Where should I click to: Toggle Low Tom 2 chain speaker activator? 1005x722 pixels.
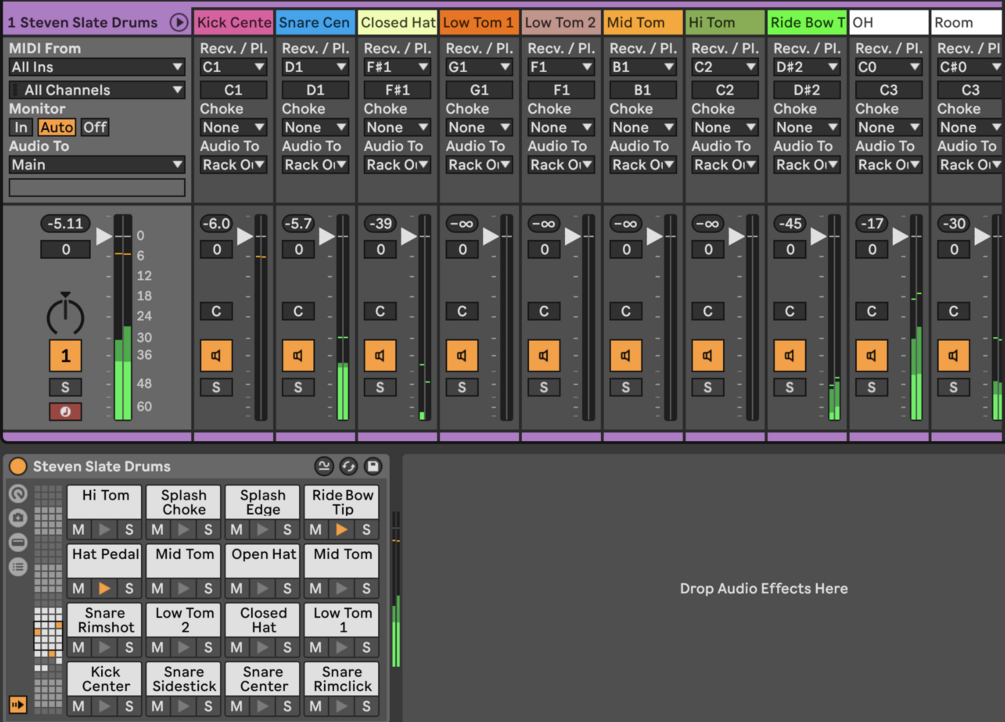(x=544, y=355)
